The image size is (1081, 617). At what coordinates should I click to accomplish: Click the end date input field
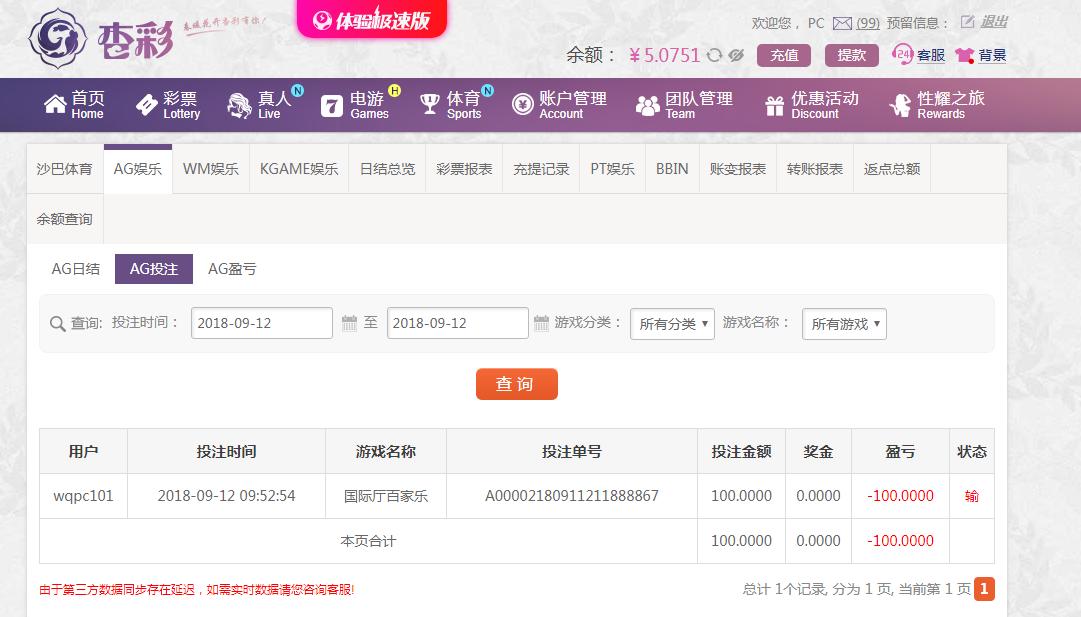(x=458, y=323)
